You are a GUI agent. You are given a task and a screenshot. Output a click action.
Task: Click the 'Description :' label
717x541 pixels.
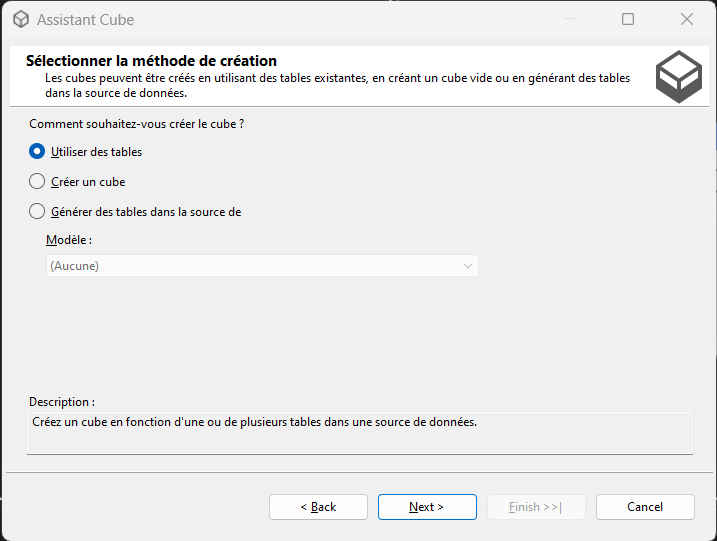pos(62,402)
